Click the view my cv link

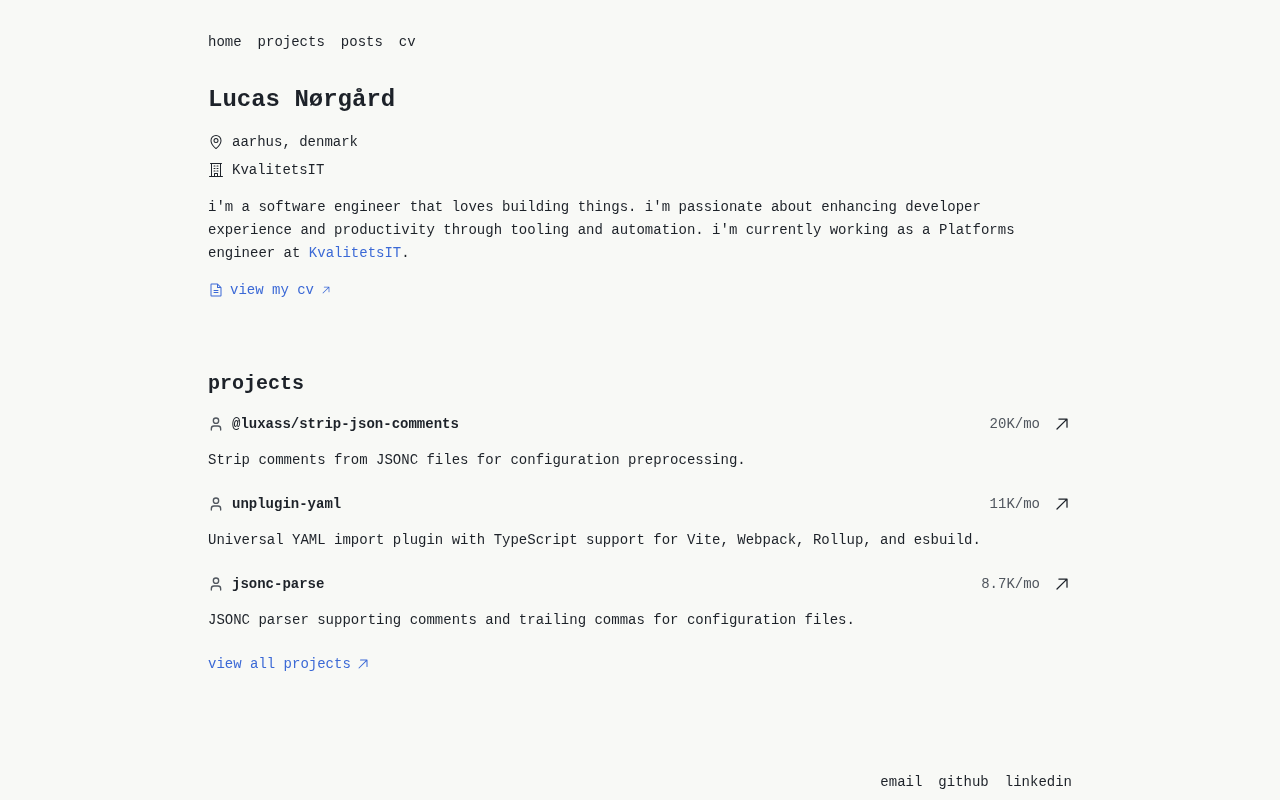[272, 290]
